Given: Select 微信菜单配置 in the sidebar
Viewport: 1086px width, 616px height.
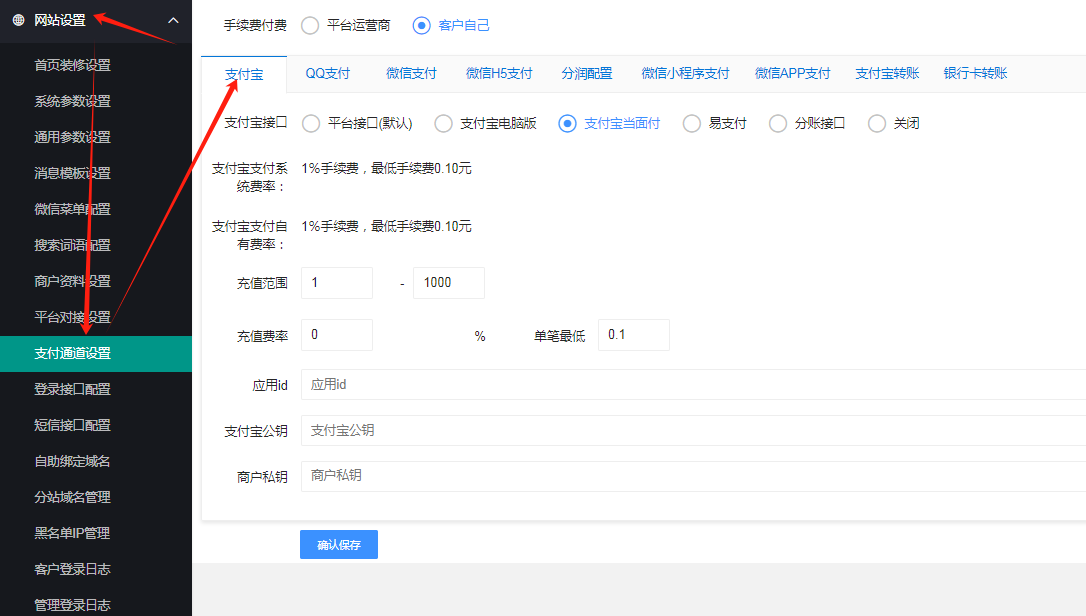Looking at the screenshot, I should 73,209.
